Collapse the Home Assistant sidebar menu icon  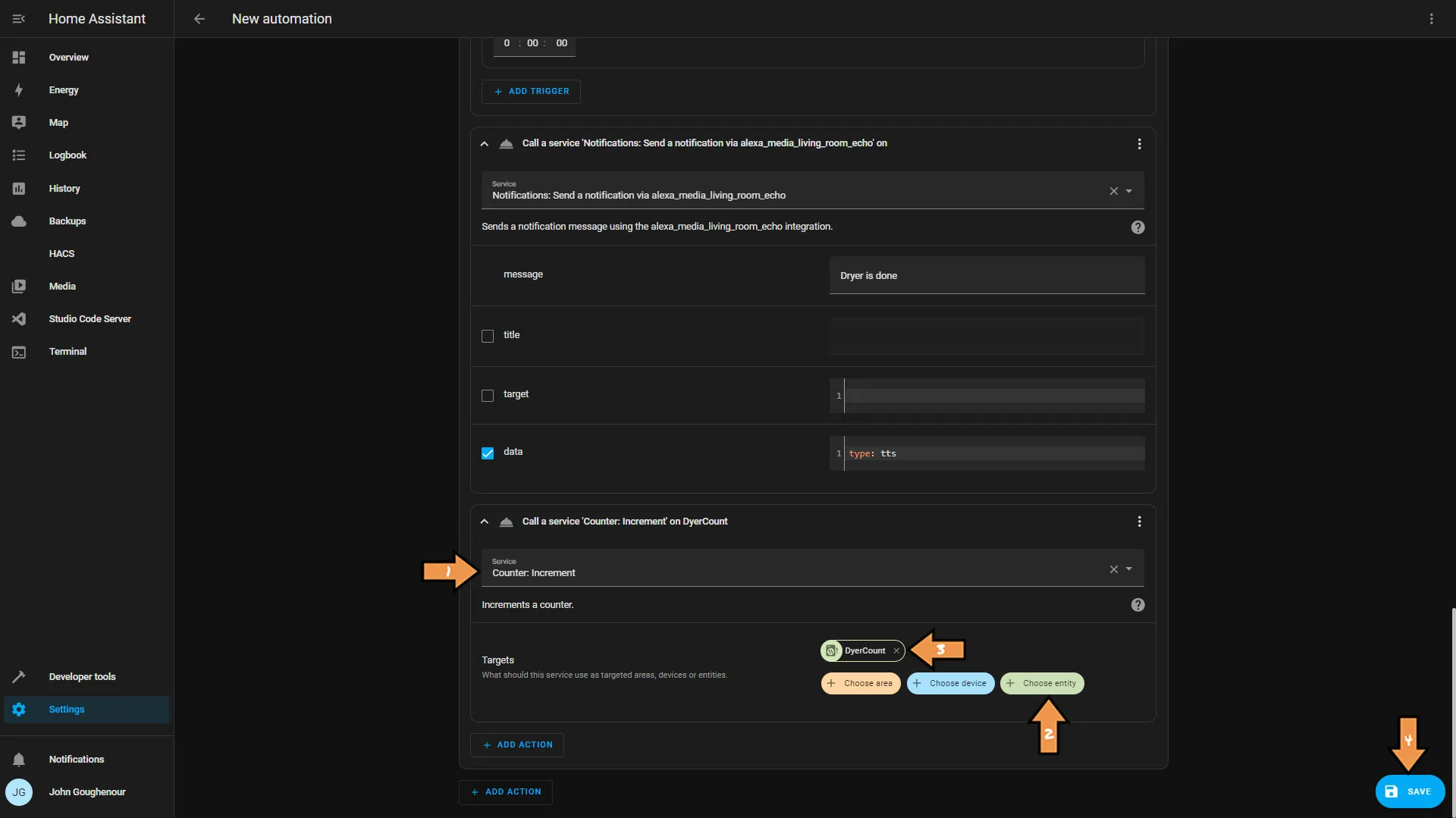pyautogui.click(x=19, y=19)
